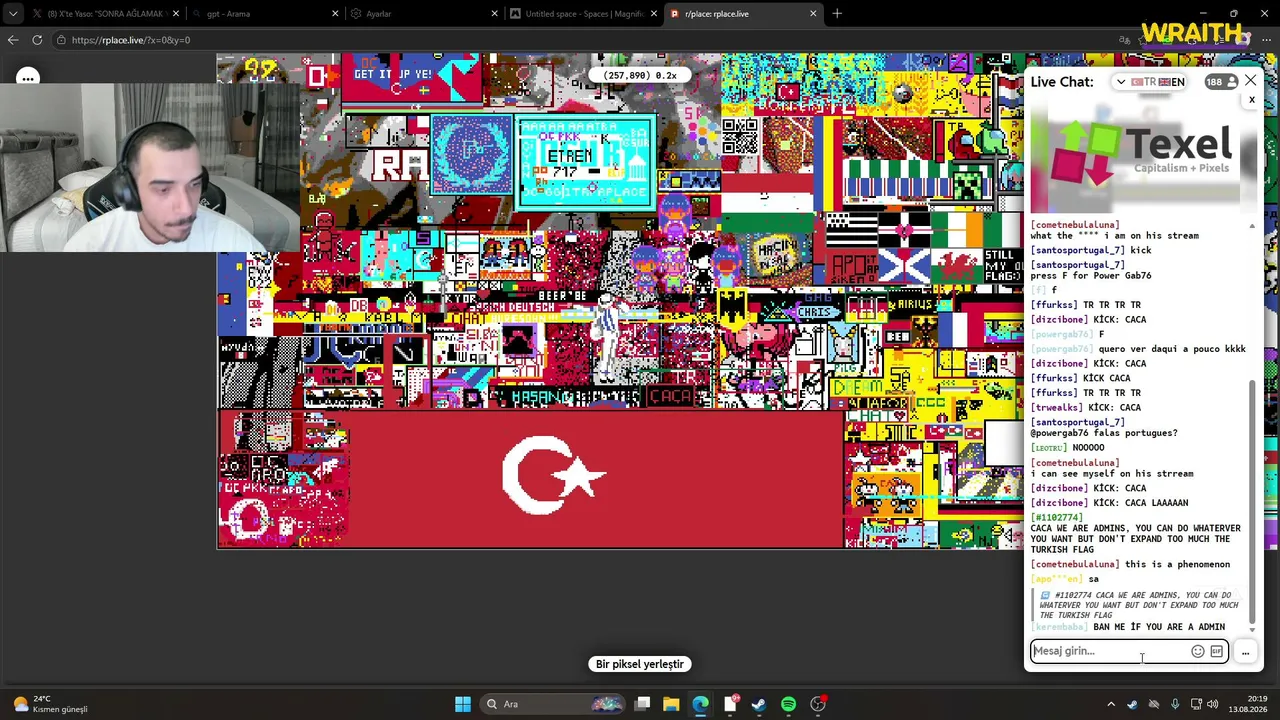Screen dimensions: 1280x720
Task: Open the 188 online players list
Action: coord(1219,82)
